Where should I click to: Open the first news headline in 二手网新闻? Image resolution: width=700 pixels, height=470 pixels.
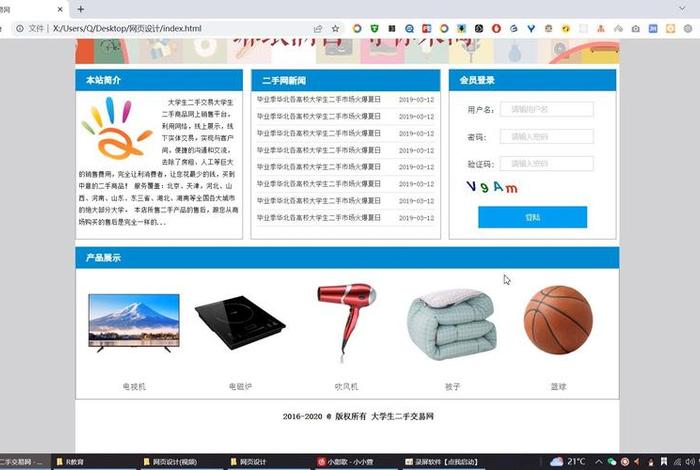coord(319,100)
